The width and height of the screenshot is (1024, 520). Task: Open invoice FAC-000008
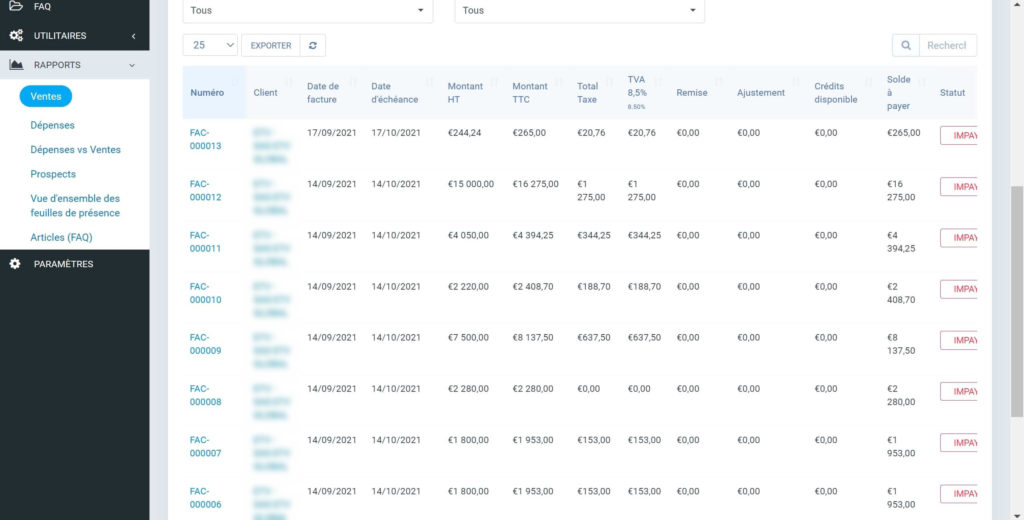(x=205, y=395)
